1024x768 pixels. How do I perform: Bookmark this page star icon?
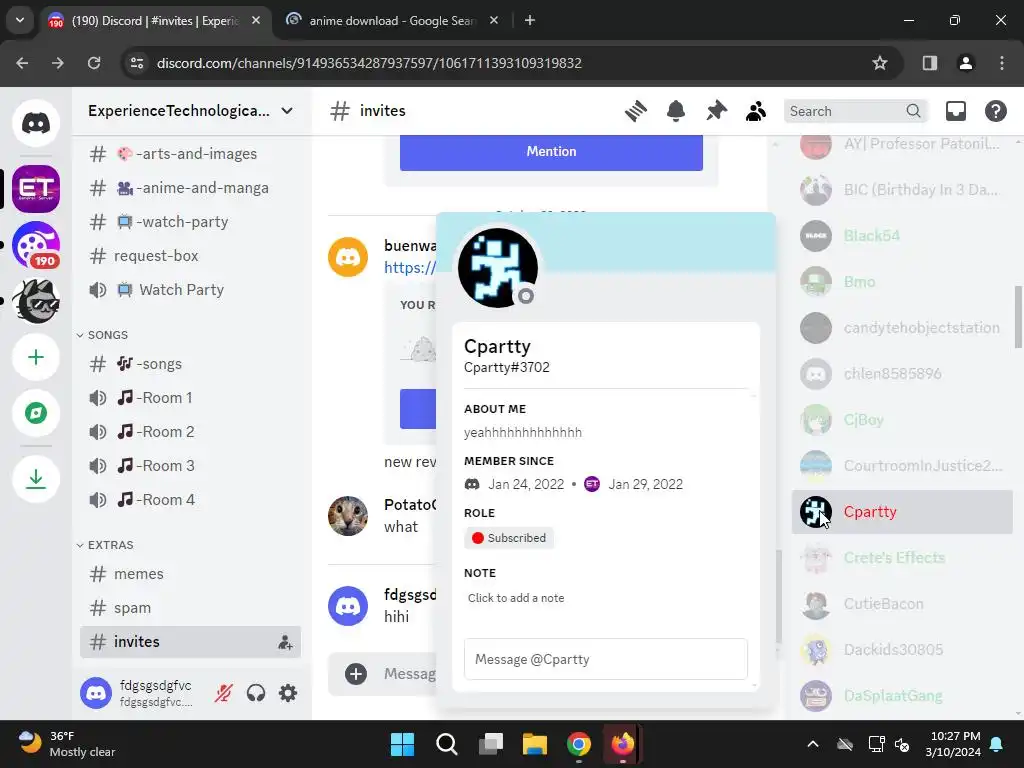tap(880, 63)
